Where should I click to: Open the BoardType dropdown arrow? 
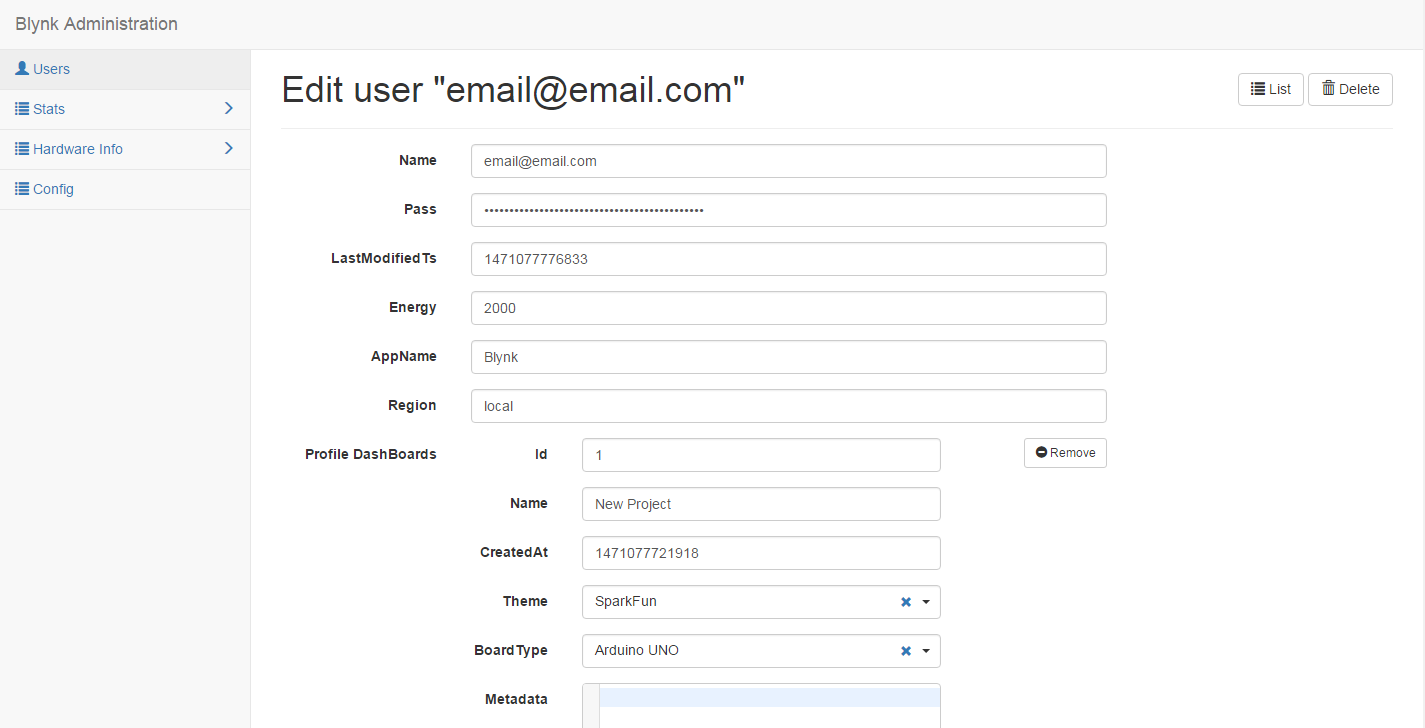[926, 651]
